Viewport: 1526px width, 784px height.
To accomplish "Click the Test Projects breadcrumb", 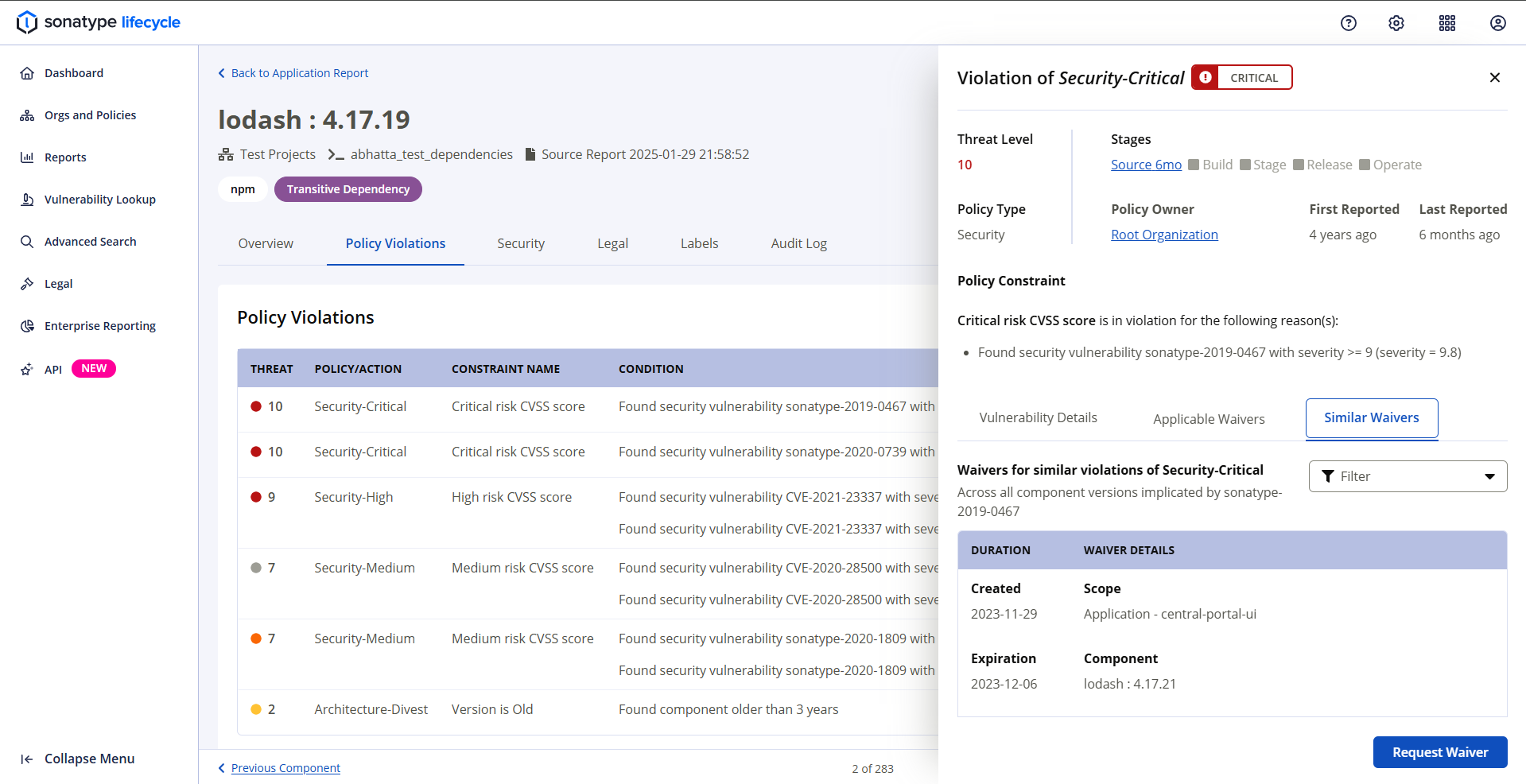I will (278, 154).
